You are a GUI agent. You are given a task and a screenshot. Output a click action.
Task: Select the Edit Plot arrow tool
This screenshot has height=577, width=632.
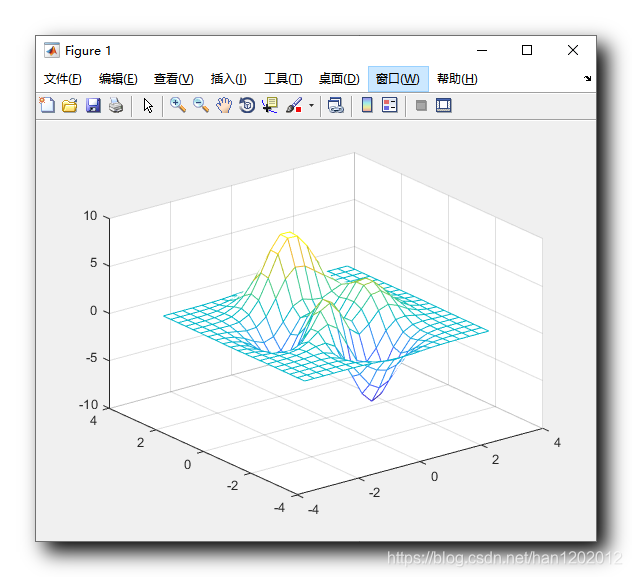click(148, 106)
